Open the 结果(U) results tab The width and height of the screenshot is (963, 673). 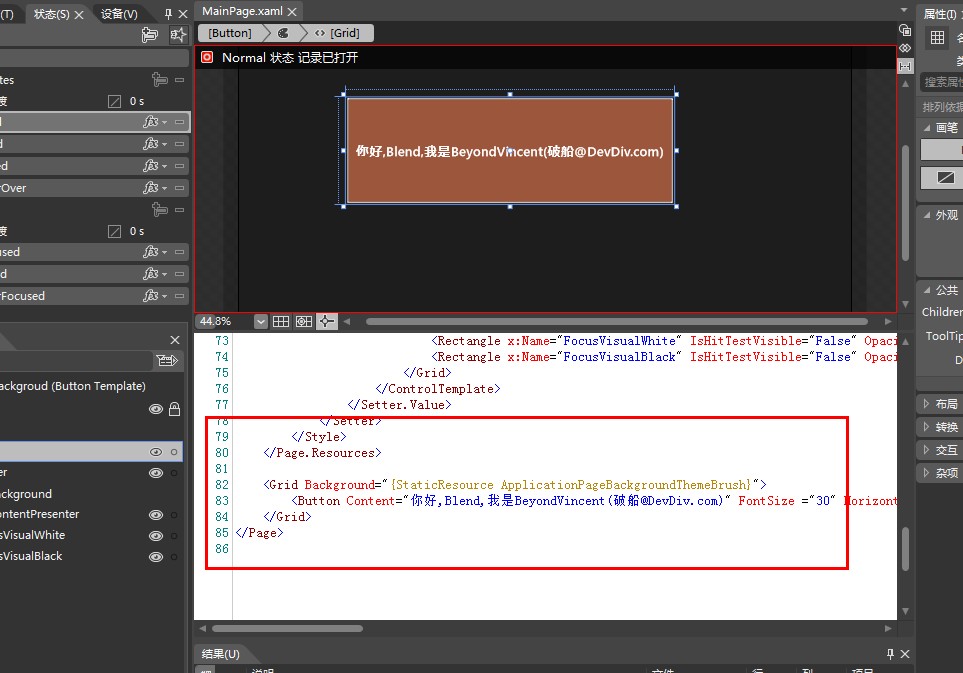click(x=220, y=654)
